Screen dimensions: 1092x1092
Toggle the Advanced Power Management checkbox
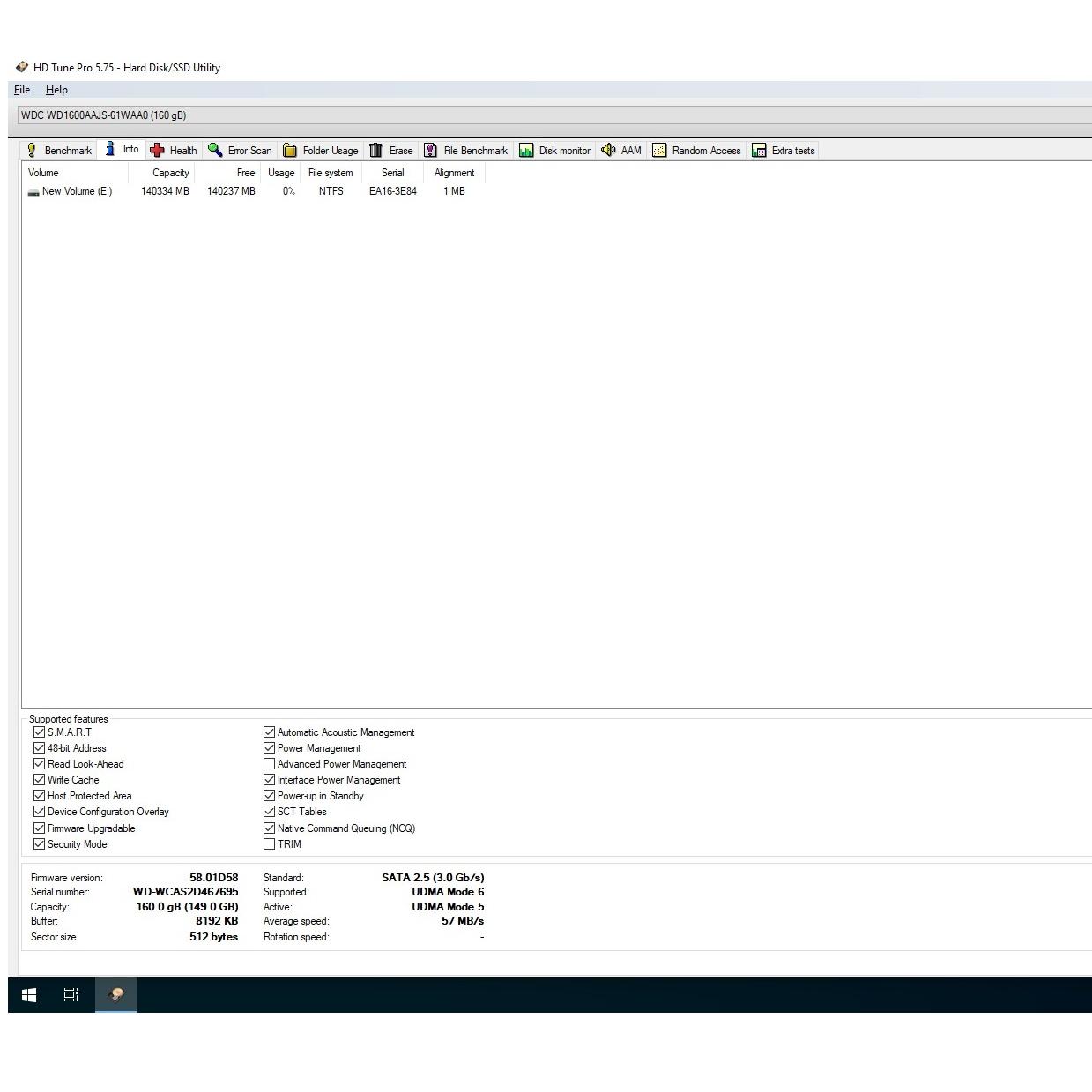pyautogui.click(x=270, y=764)
